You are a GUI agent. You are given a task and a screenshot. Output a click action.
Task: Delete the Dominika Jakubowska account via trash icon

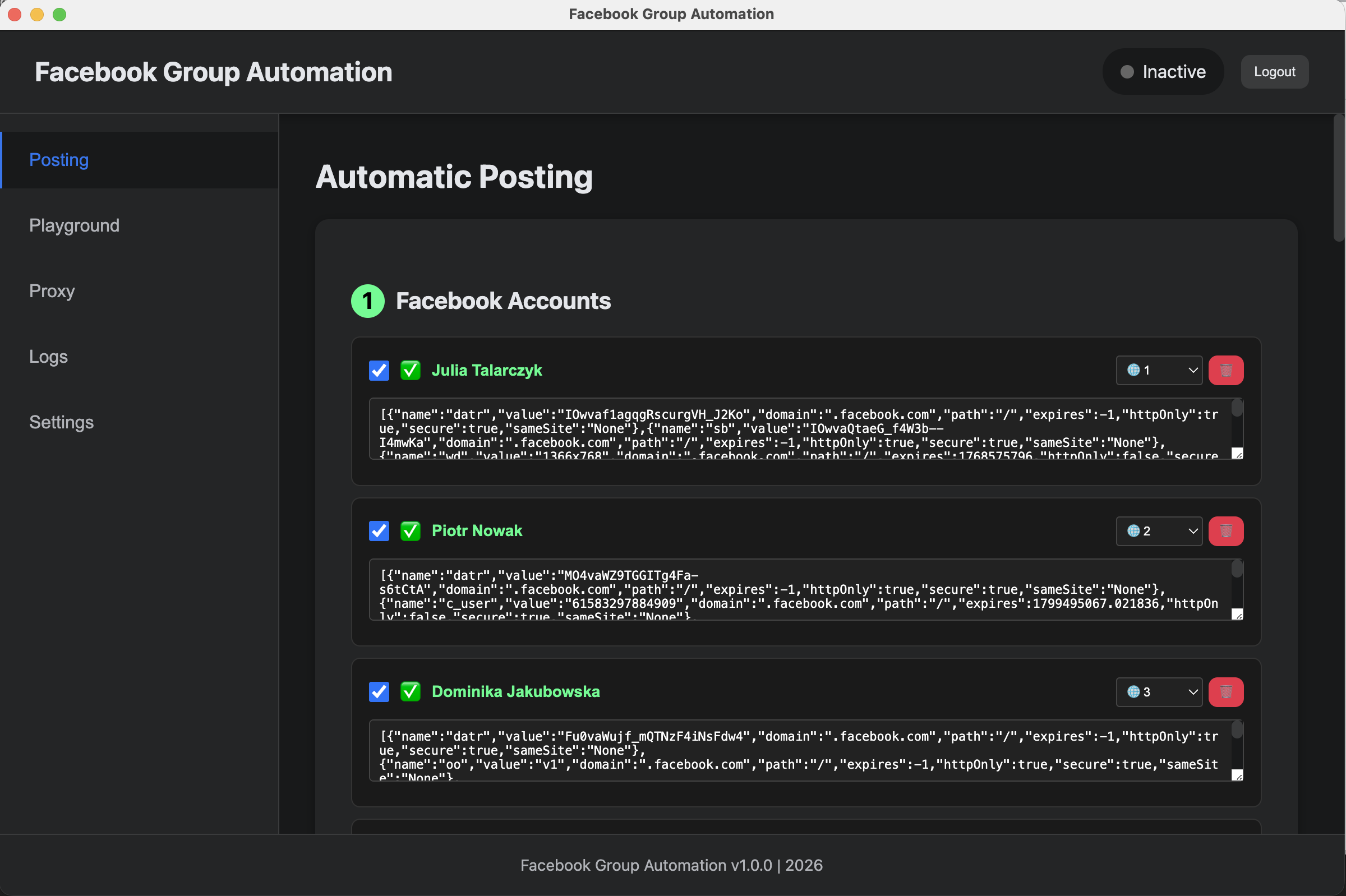click(x=1227, y=692)
